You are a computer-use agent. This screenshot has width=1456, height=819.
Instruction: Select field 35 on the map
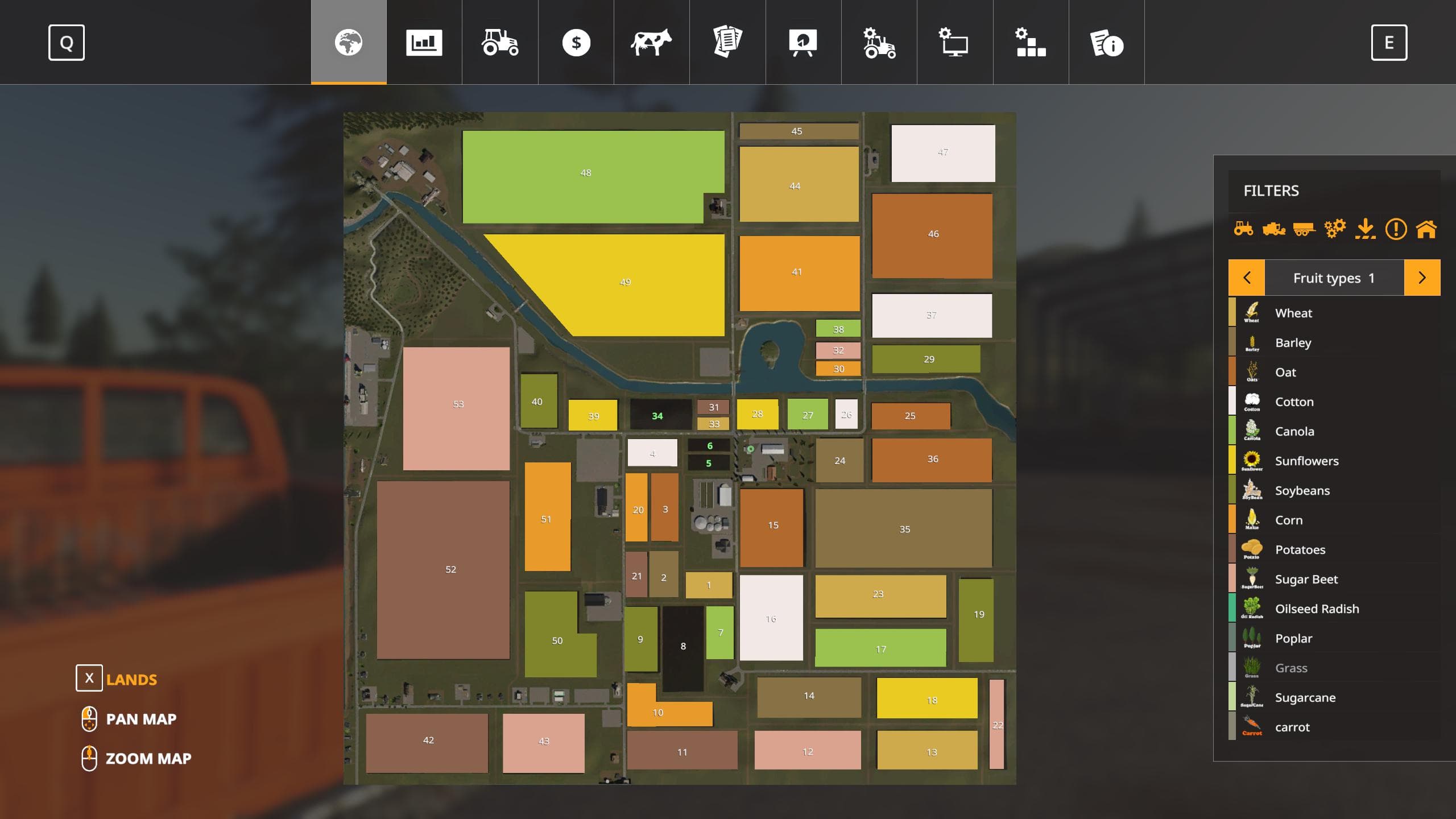pos(904,528)
